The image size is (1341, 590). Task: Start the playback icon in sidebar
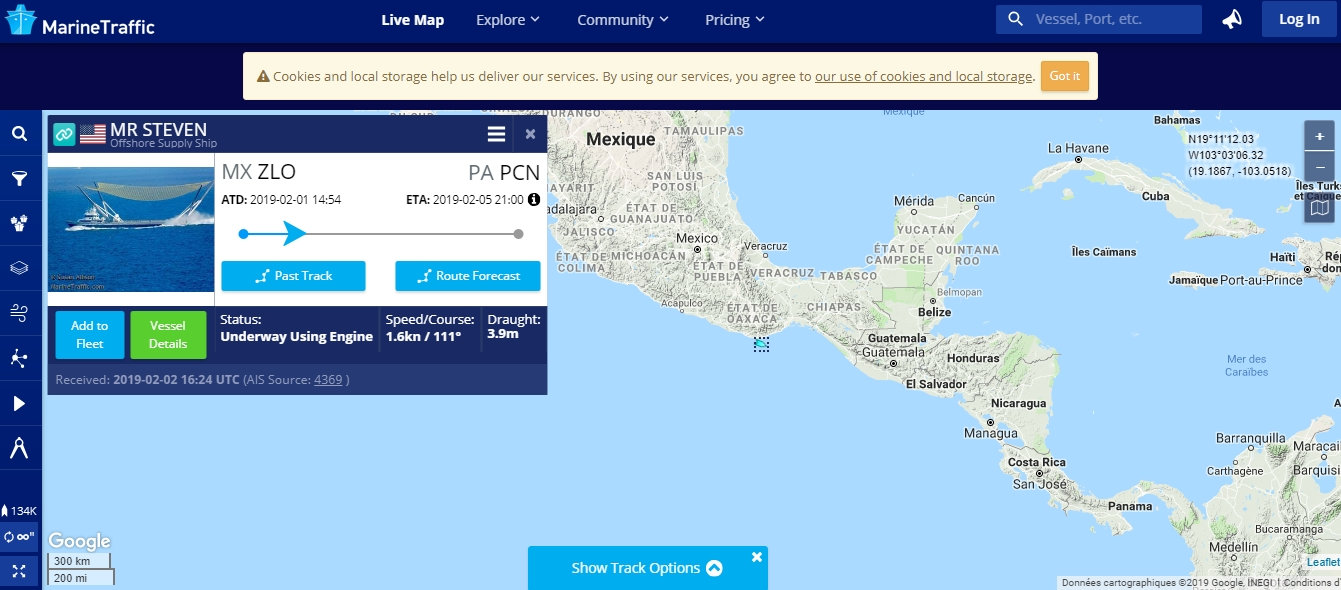pyautogui.click(x=19, y=403)
